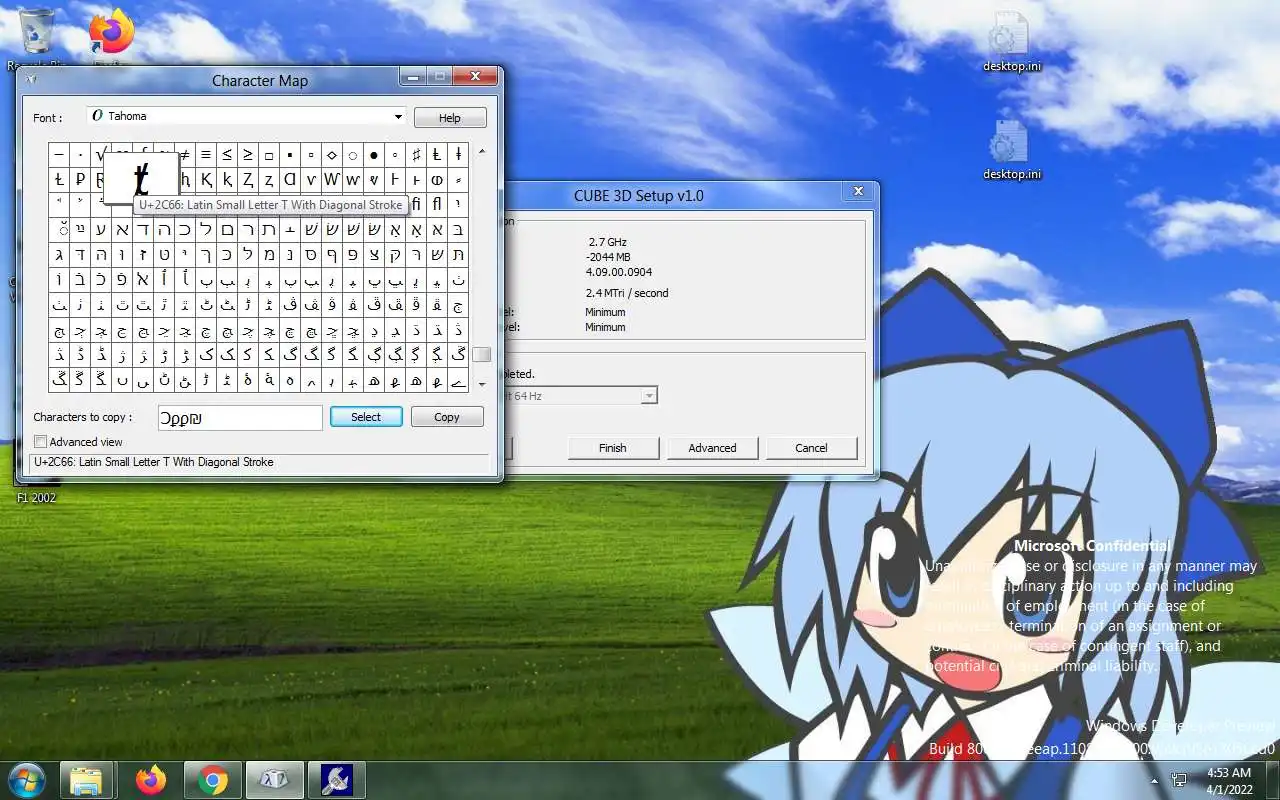Pick the identical-to ≡ character cell

click(x=206, y=155)
